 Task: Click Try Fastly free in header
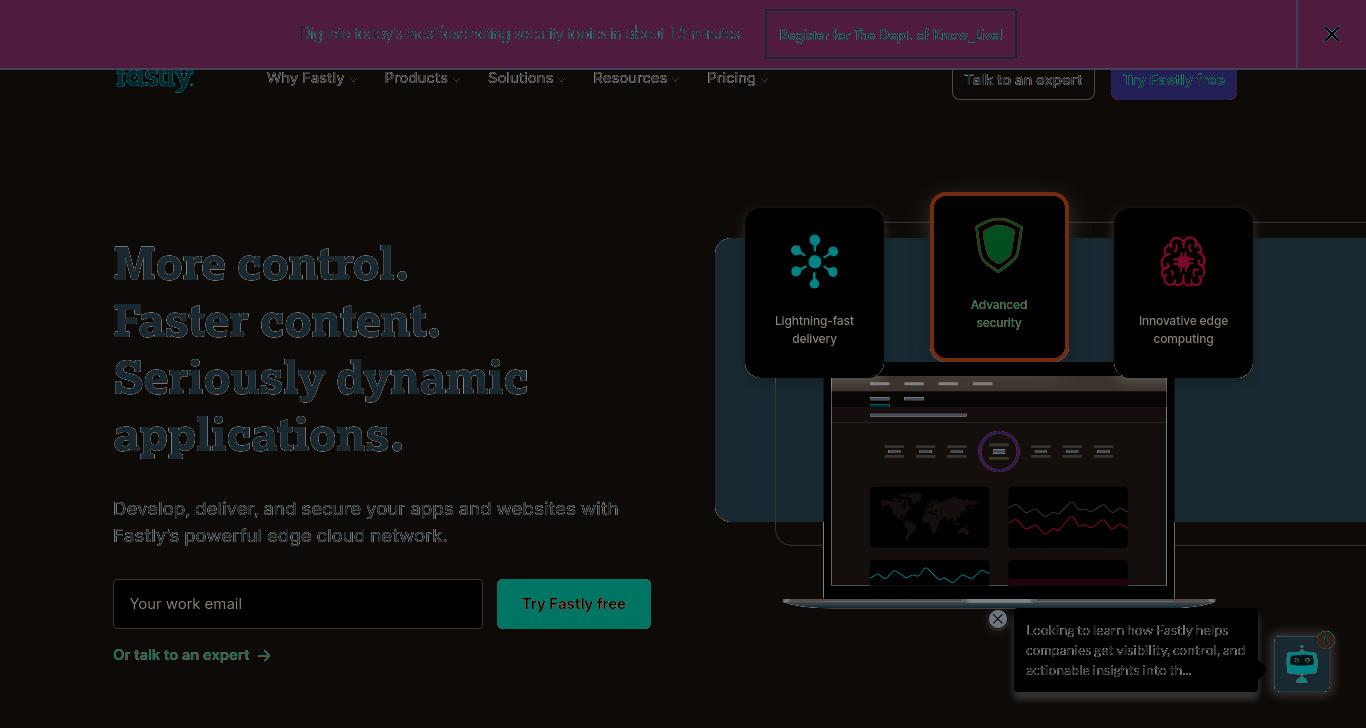1174,80
